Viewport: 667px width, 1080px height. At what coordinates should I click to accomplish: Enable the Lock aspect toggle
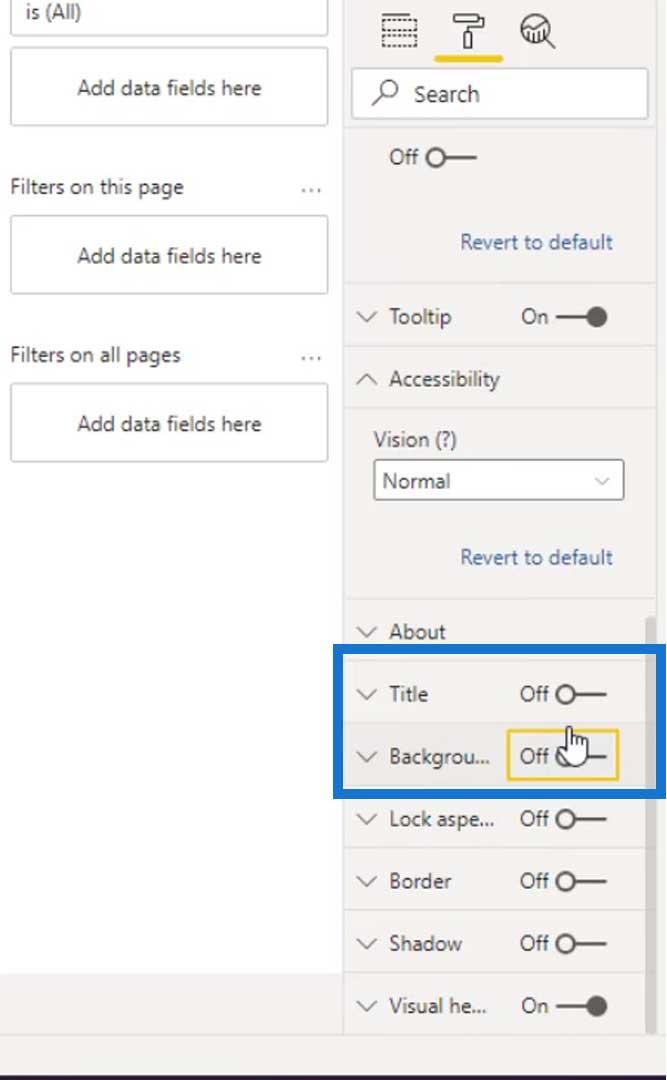coord(581,818)
